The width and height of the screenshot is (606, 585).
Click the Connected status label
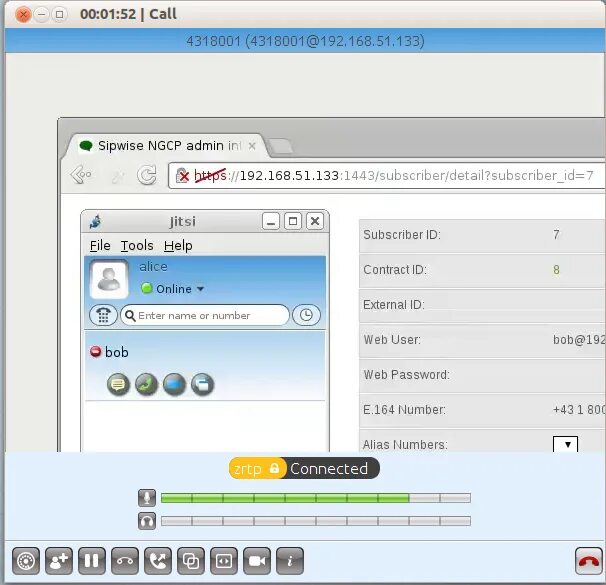(x=329, y=468)
